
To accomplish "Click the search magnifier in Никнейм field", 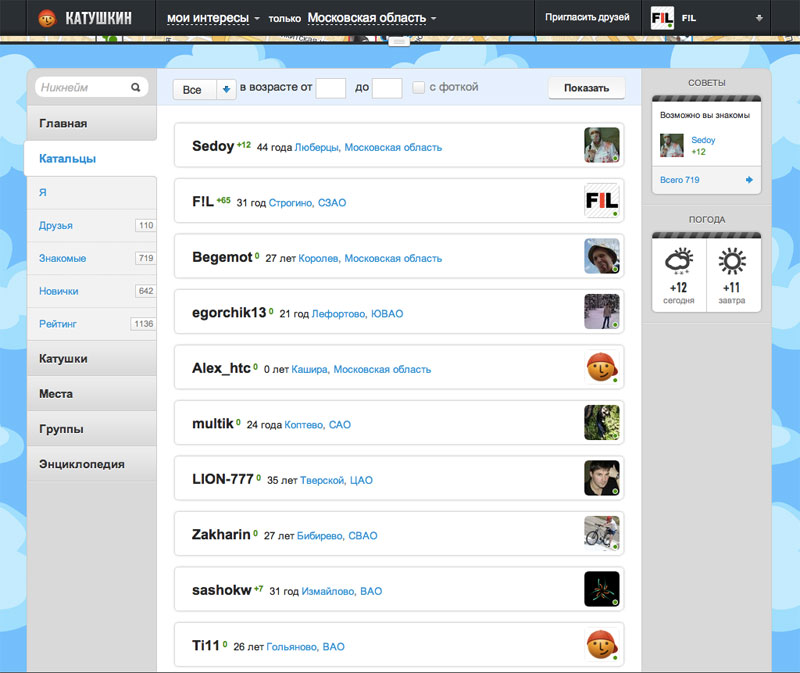I will tap(135, 87).
